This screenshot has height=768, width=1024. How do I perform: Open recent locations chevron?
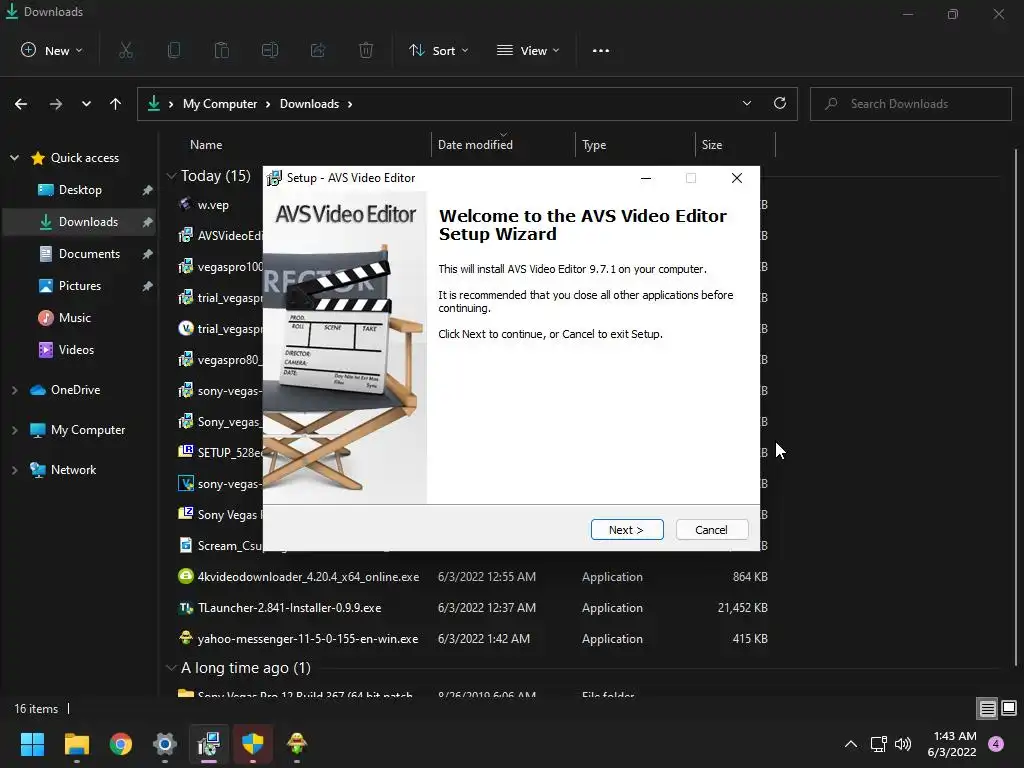86,104
